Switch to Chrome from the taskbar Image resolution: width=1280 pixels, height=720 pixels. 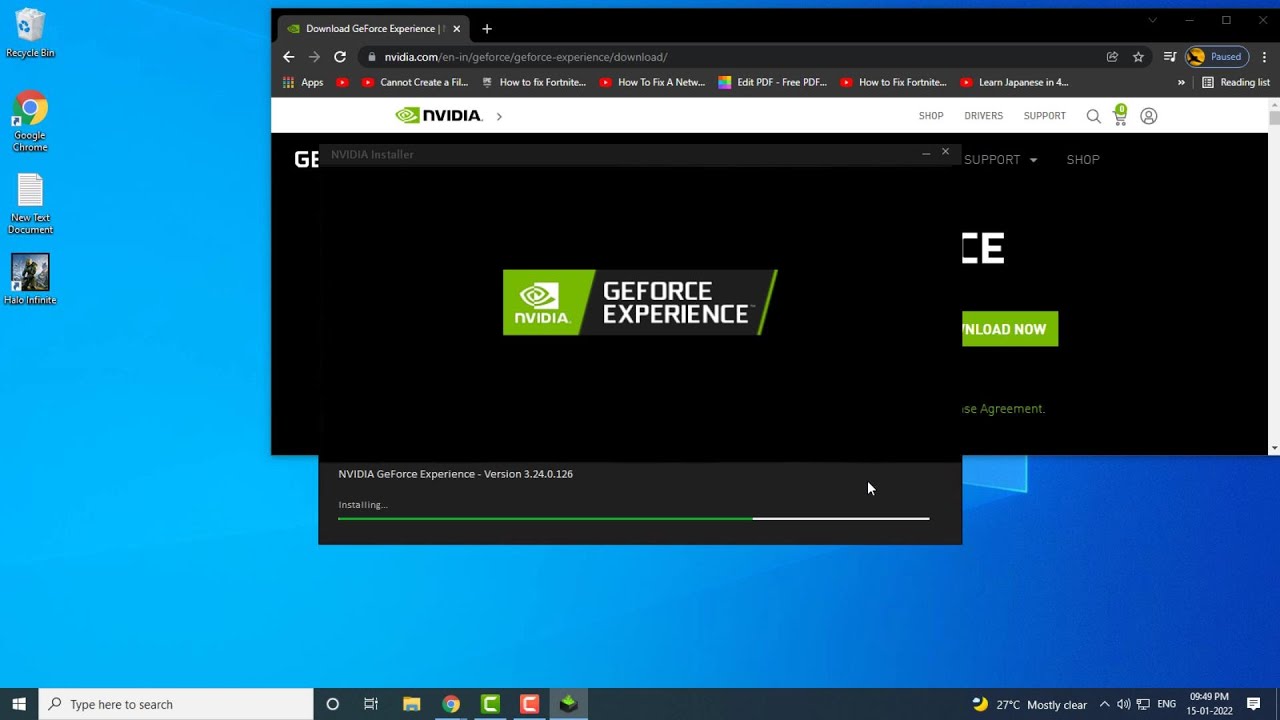[451, 704]
